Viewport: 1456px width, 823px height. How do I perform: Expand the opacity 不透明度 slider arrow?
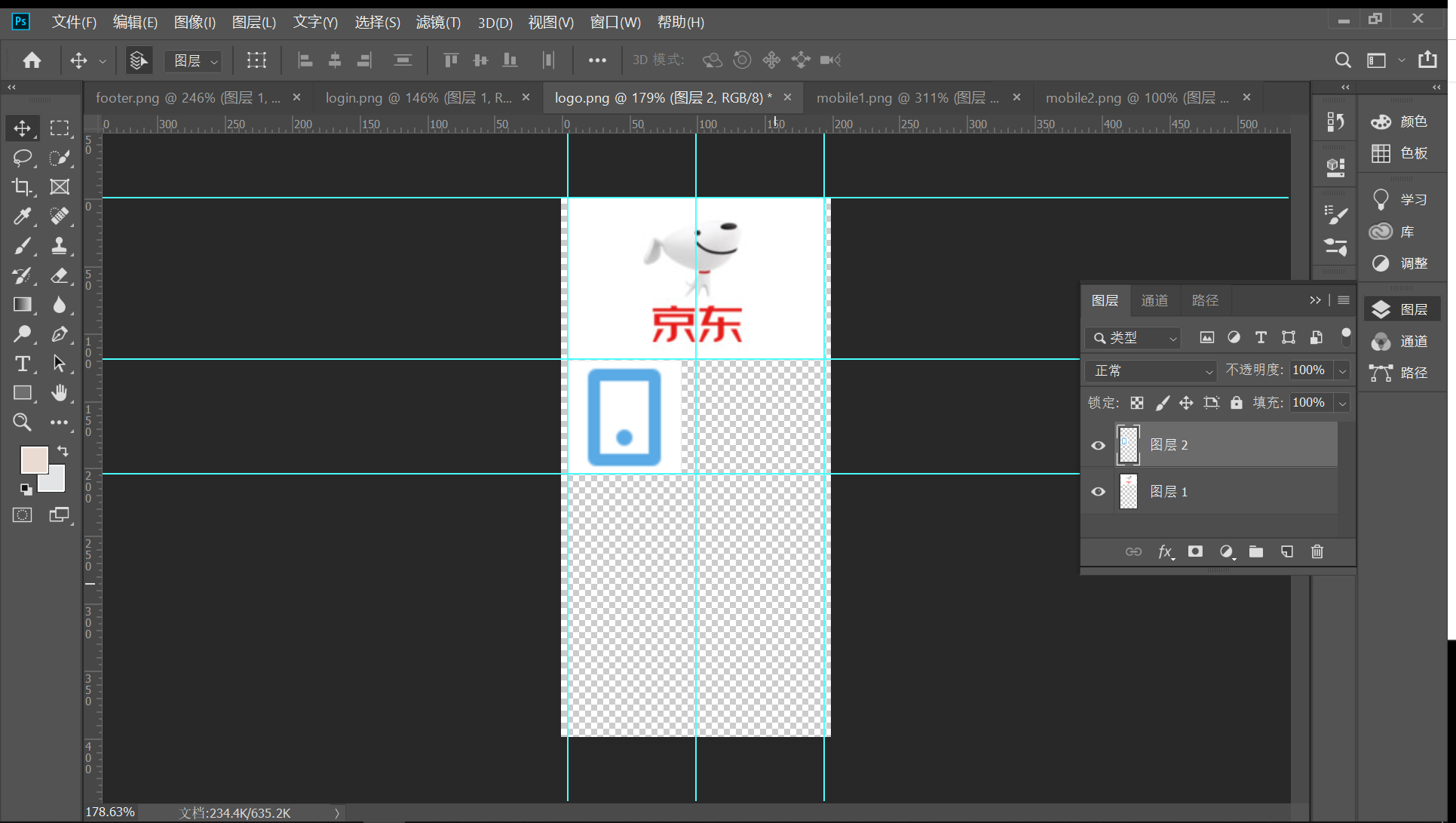point(1343,370)
